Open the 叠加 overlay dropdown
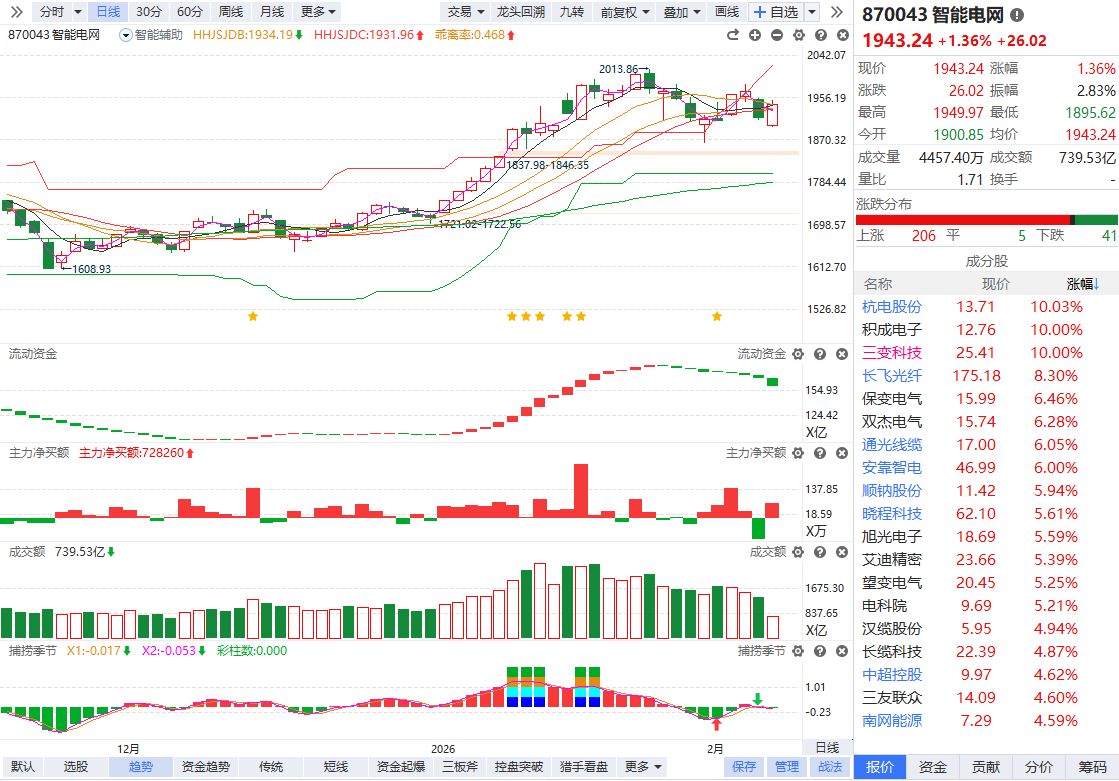The width and height of the screenshot is (1119, 781). coord(682,12)
